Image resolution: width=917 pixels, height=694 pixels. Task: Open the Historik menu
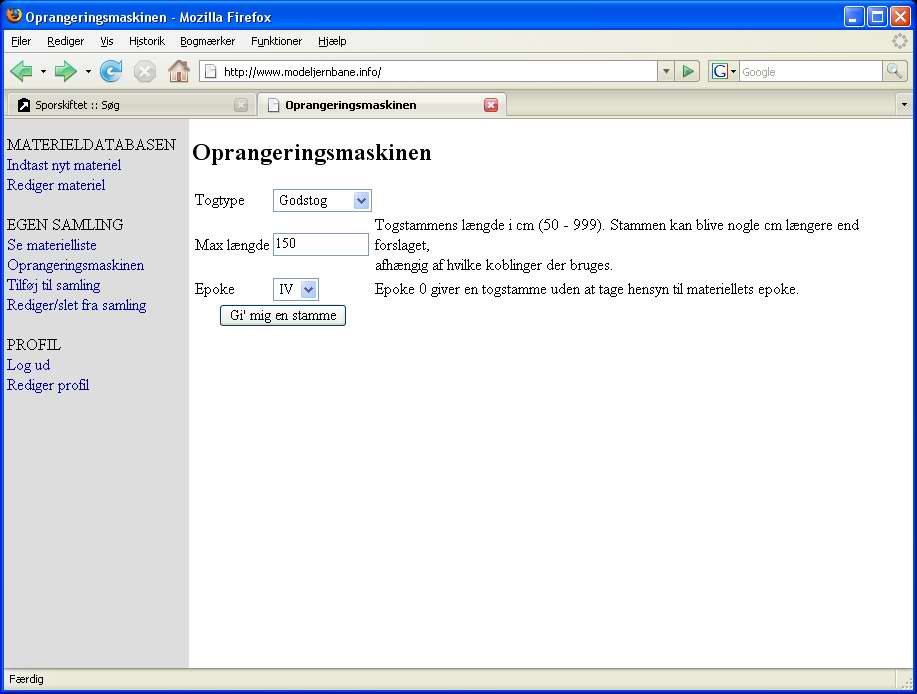[x=147, y=41]
